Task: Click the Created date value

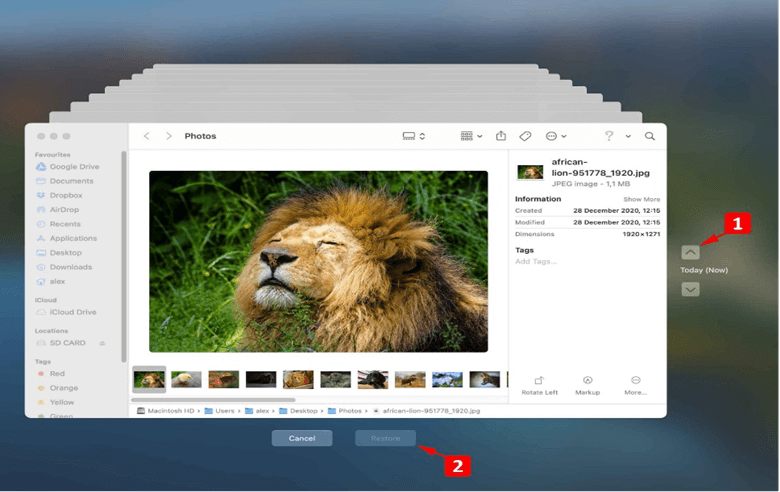Action: click(x=617, y=211)
